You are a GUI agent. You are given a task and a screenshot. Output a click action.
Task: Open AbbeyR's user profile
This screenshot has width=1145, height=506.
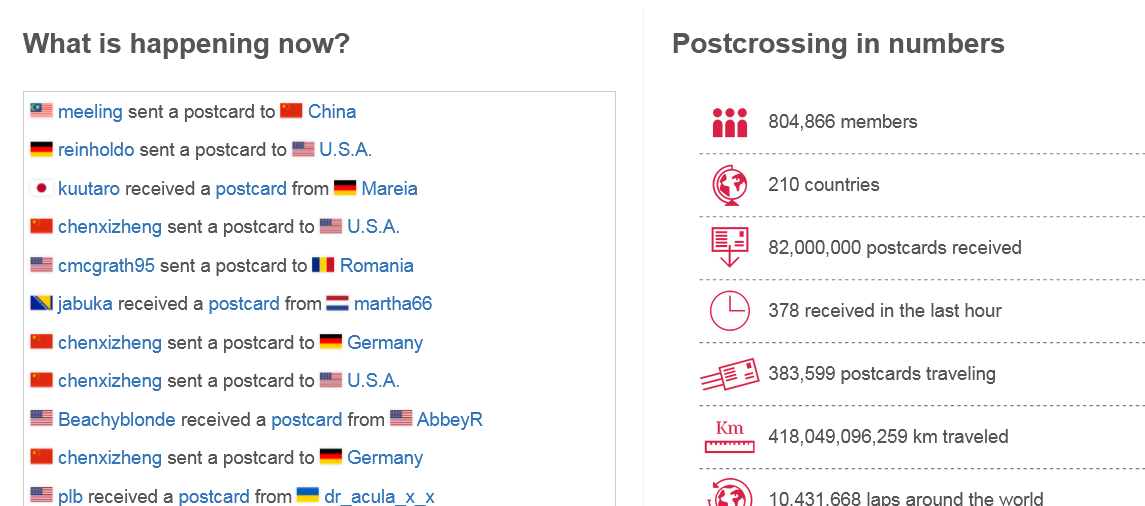449,419
